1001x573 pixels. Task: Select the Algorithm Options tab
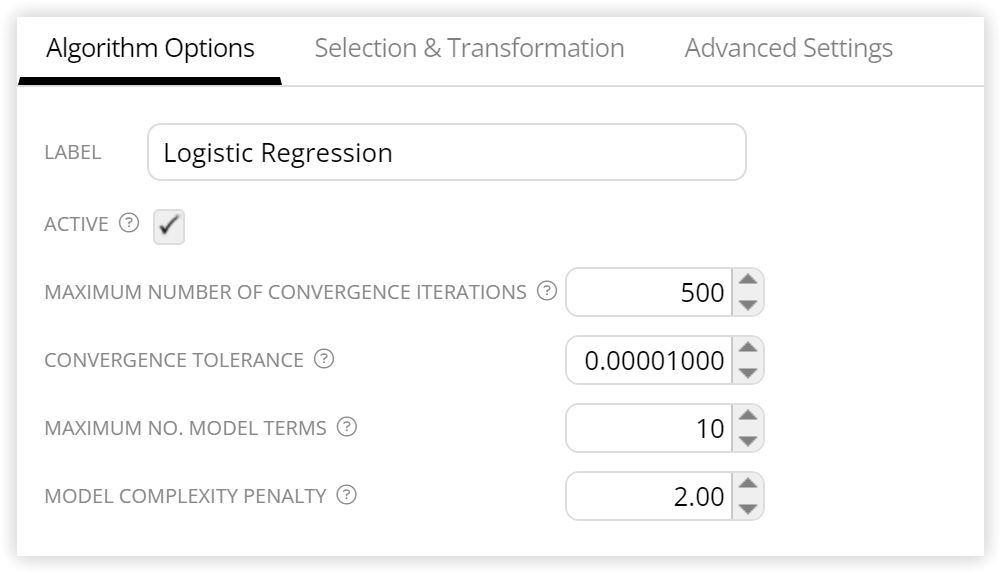coord(150,48)
